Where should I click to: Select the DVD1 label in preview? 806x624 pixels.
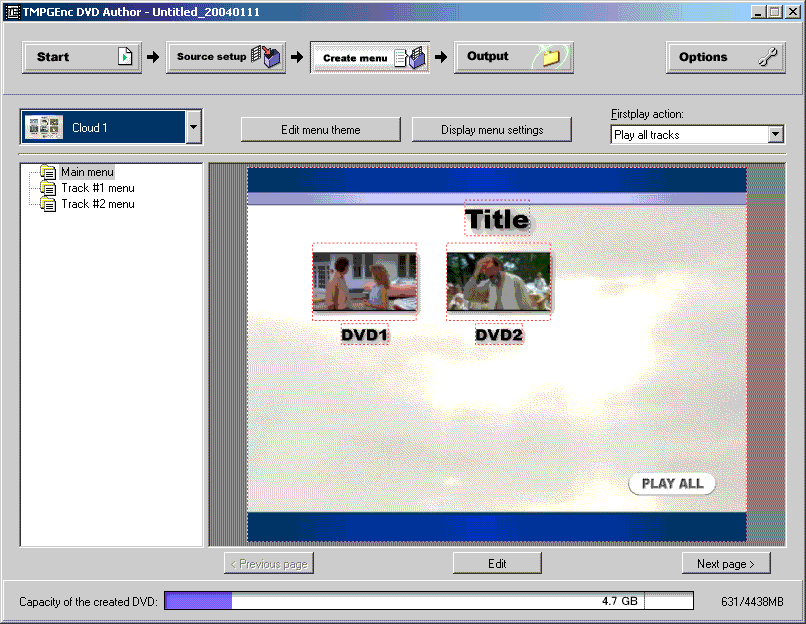pos(364,335)
